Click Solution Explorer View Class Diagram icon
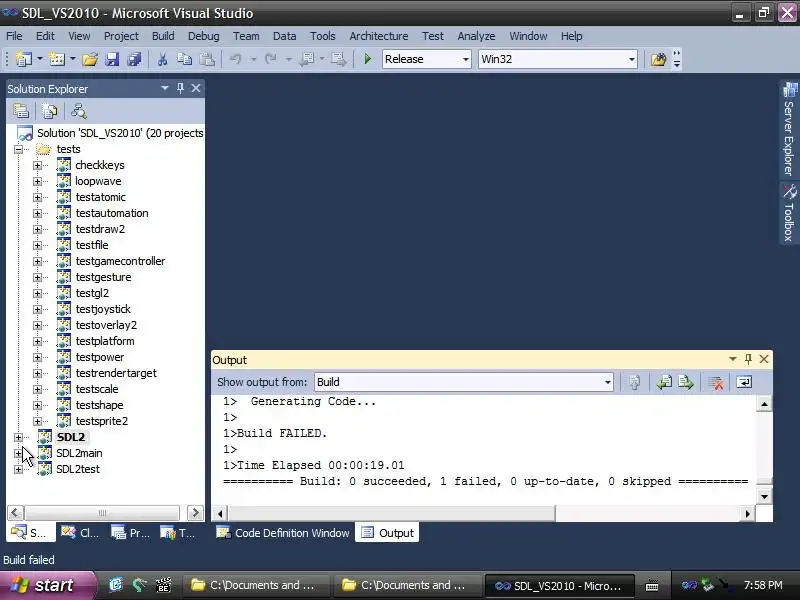The width and height of the screenshot is (800, 600). [x=79, y=111]
